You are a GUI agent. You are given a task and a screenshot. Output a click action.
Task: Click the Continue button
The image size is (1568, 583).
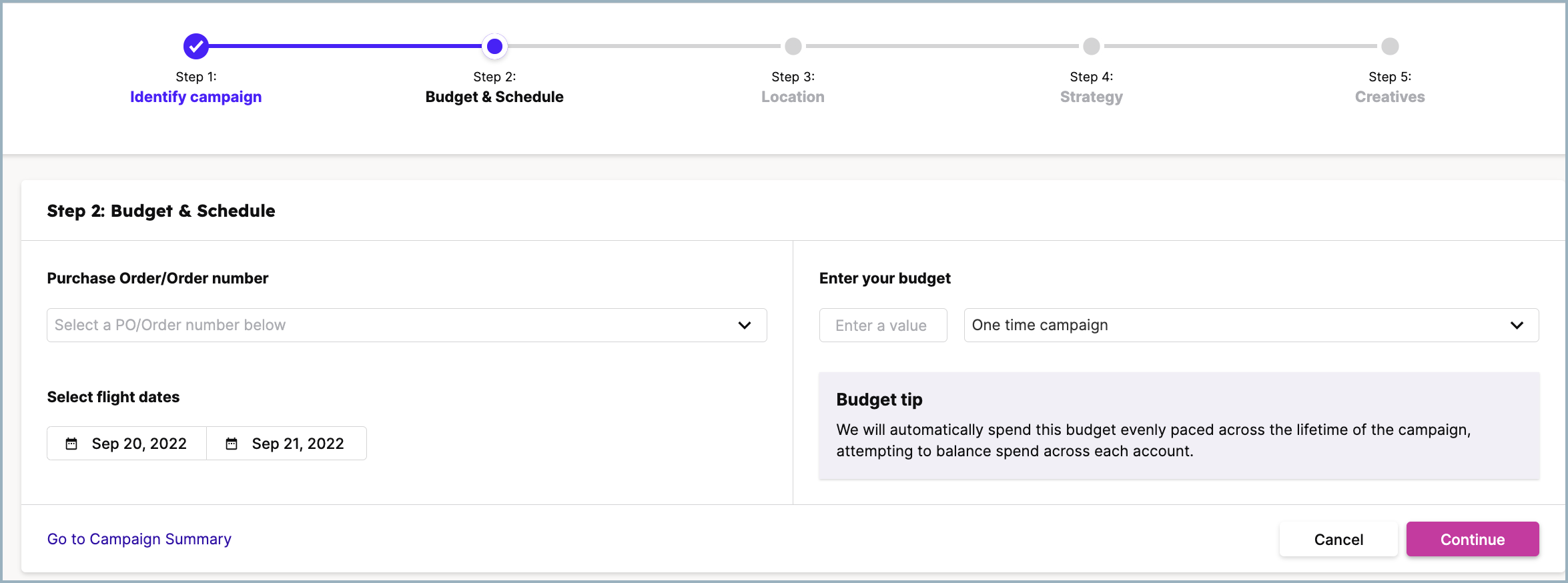1473,539
